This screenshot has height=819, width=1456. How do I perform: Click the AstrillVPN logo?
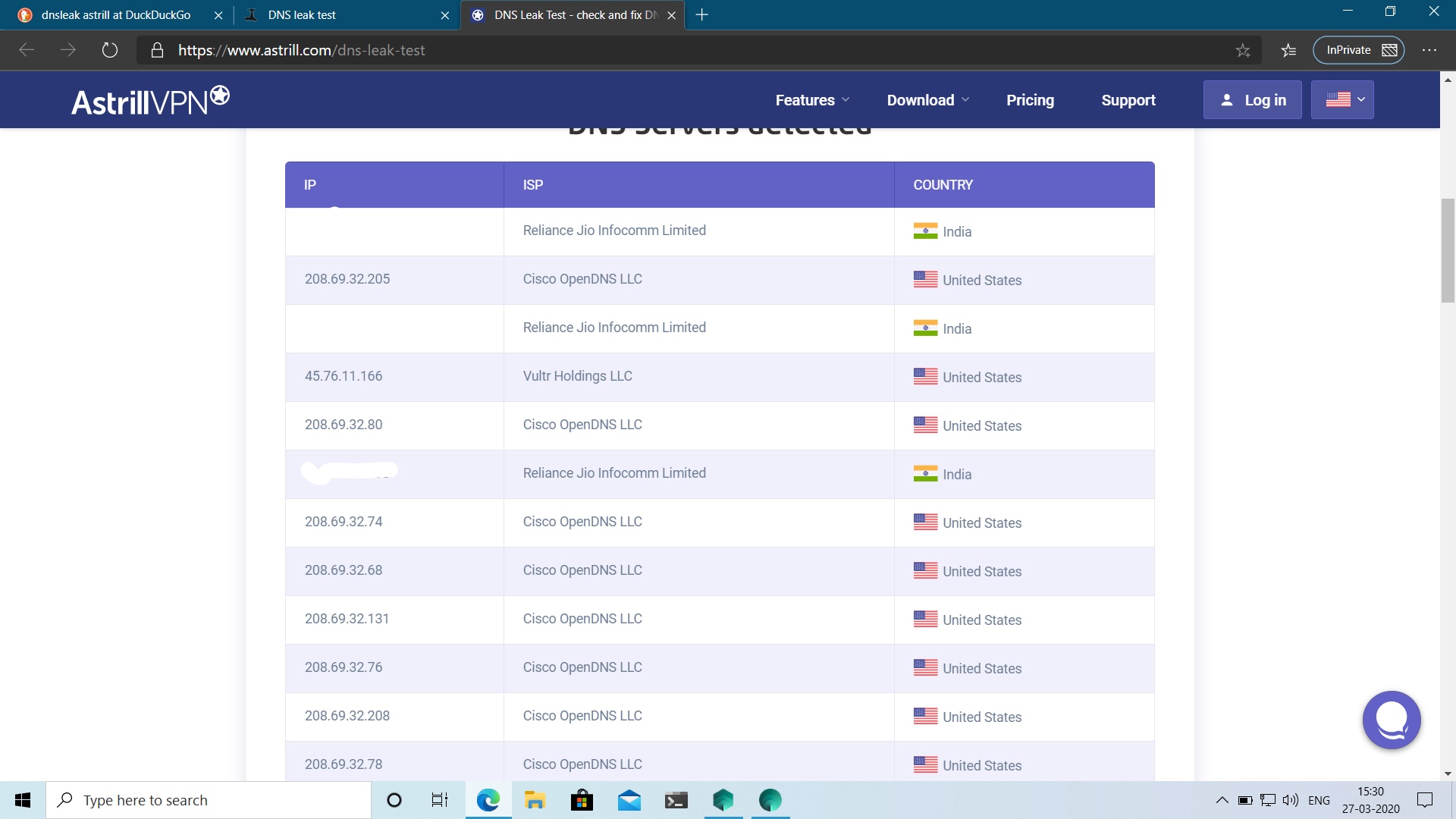pos(150,100)
